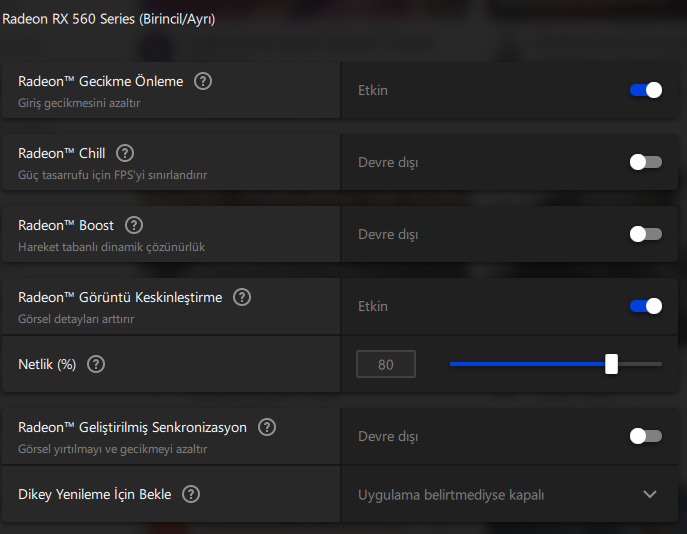Open help for Radeon Geliştirilmiş Senkronizasyon
Screen dimensions: 687x534
click(267, 427)
